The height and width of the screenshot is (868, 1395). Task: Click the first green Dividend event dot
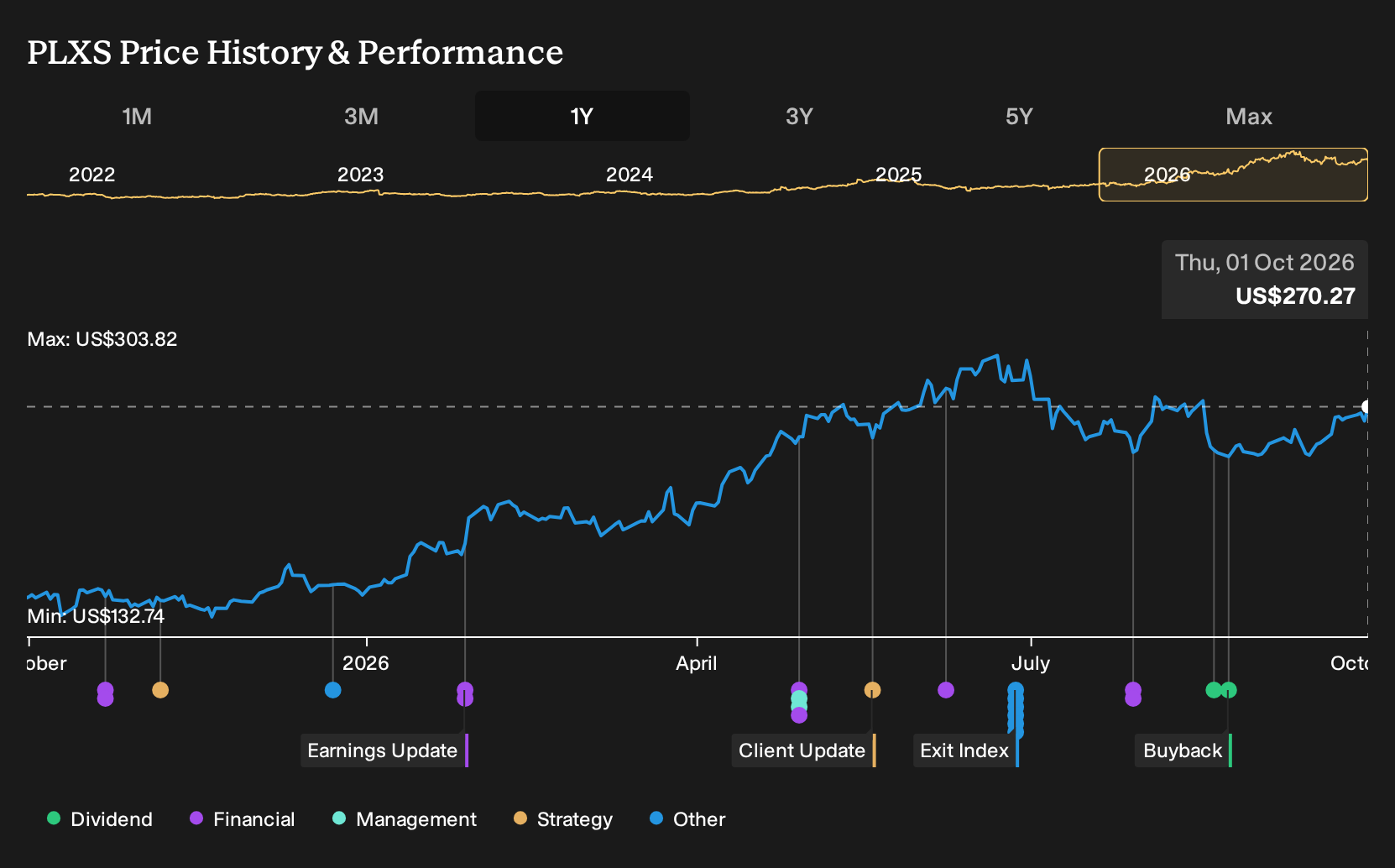pos(1214,690)
